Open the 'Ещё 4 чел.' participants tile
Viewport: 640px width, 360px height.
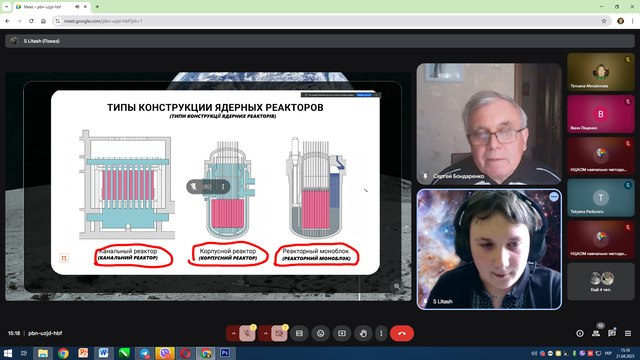tap(601, 281)
